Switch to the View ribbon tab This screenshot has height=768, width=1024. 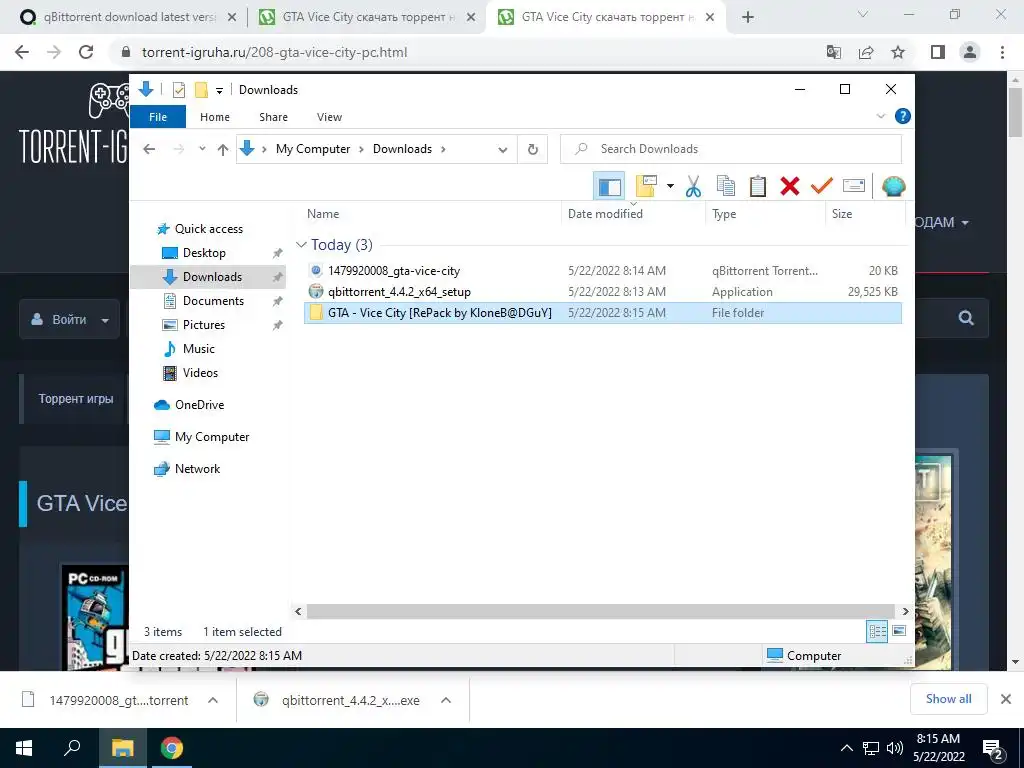coord(329,117)
